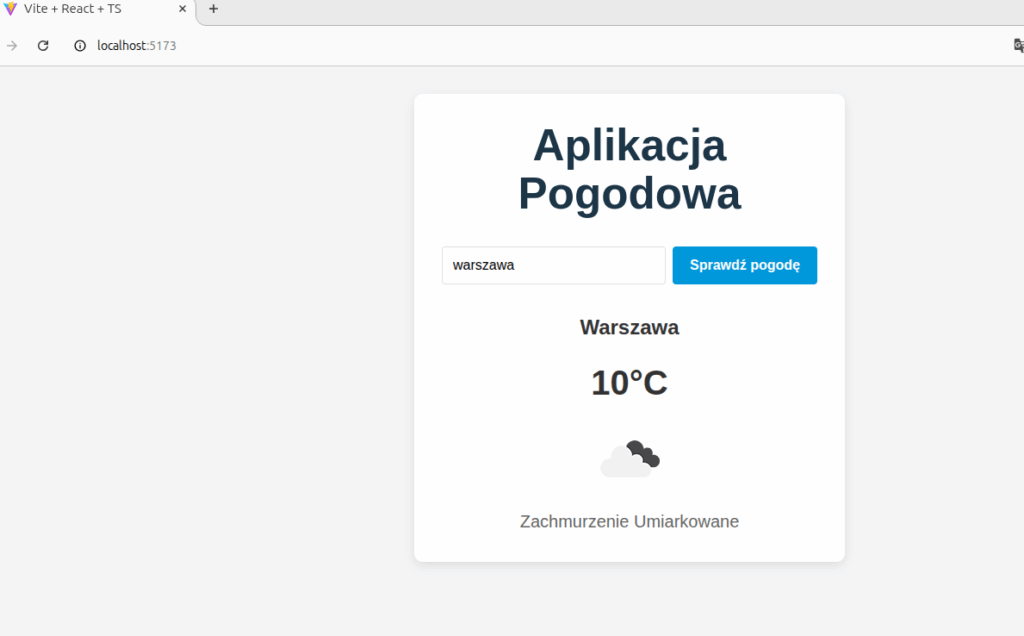
Task: Go forward with the browser arrow icon
Action: pyautogui.click(x=12, y=46)
